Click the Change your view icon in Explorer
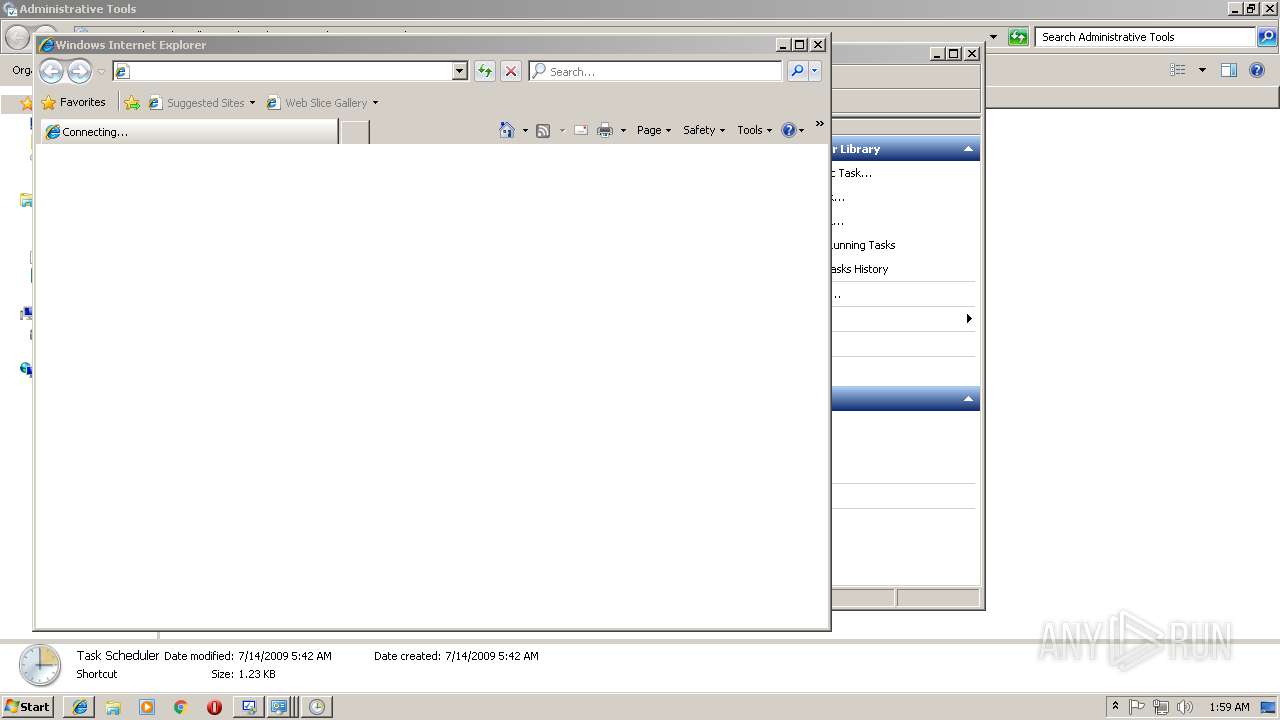Viewport: 1280px width, 720px height. (x=1178, y=70)
